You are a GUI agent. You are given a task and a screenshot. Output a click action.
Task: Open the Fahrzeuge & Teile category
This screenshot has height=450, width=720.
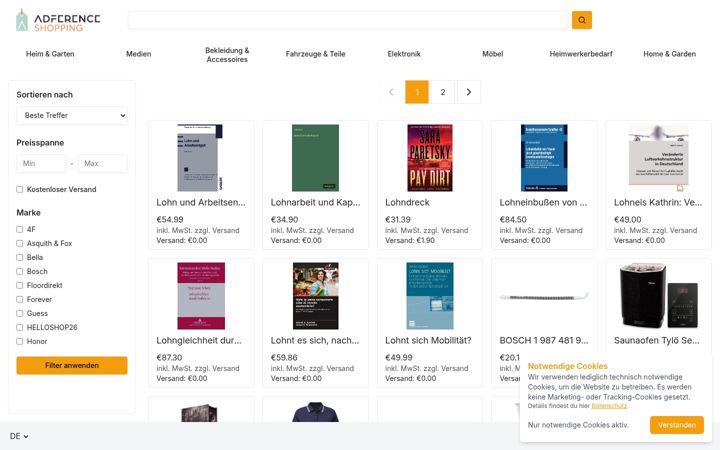click(315, 54)
